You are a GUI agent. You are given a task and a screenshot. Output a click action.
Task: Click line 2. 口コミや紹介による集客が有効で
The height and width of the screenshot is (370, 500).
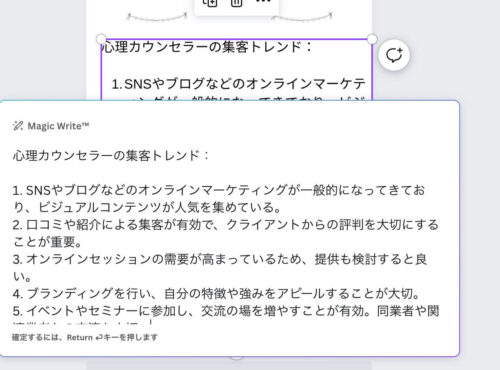[225, 225]
